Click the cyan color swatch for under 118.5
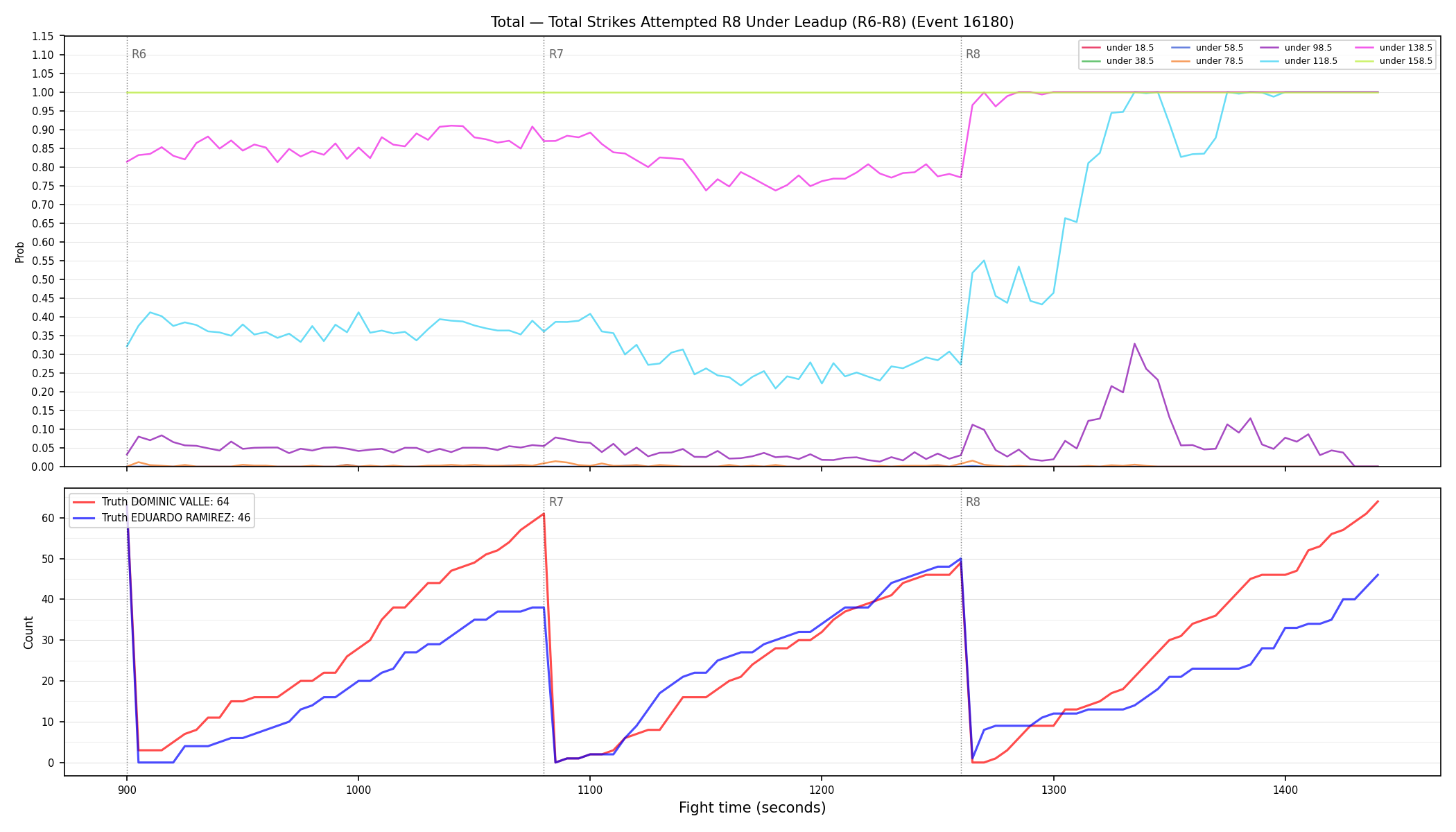The image size is (1456, 832). click(x=1269, y=61)
